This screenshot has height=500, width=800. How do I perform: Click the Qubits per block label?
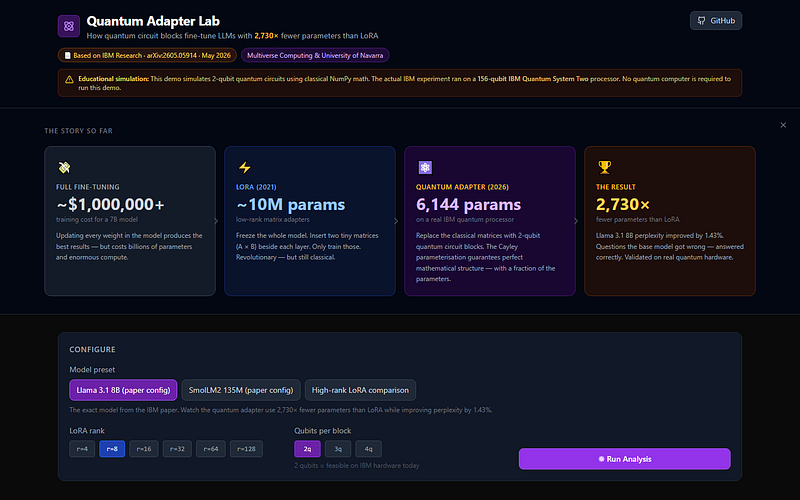322,431
